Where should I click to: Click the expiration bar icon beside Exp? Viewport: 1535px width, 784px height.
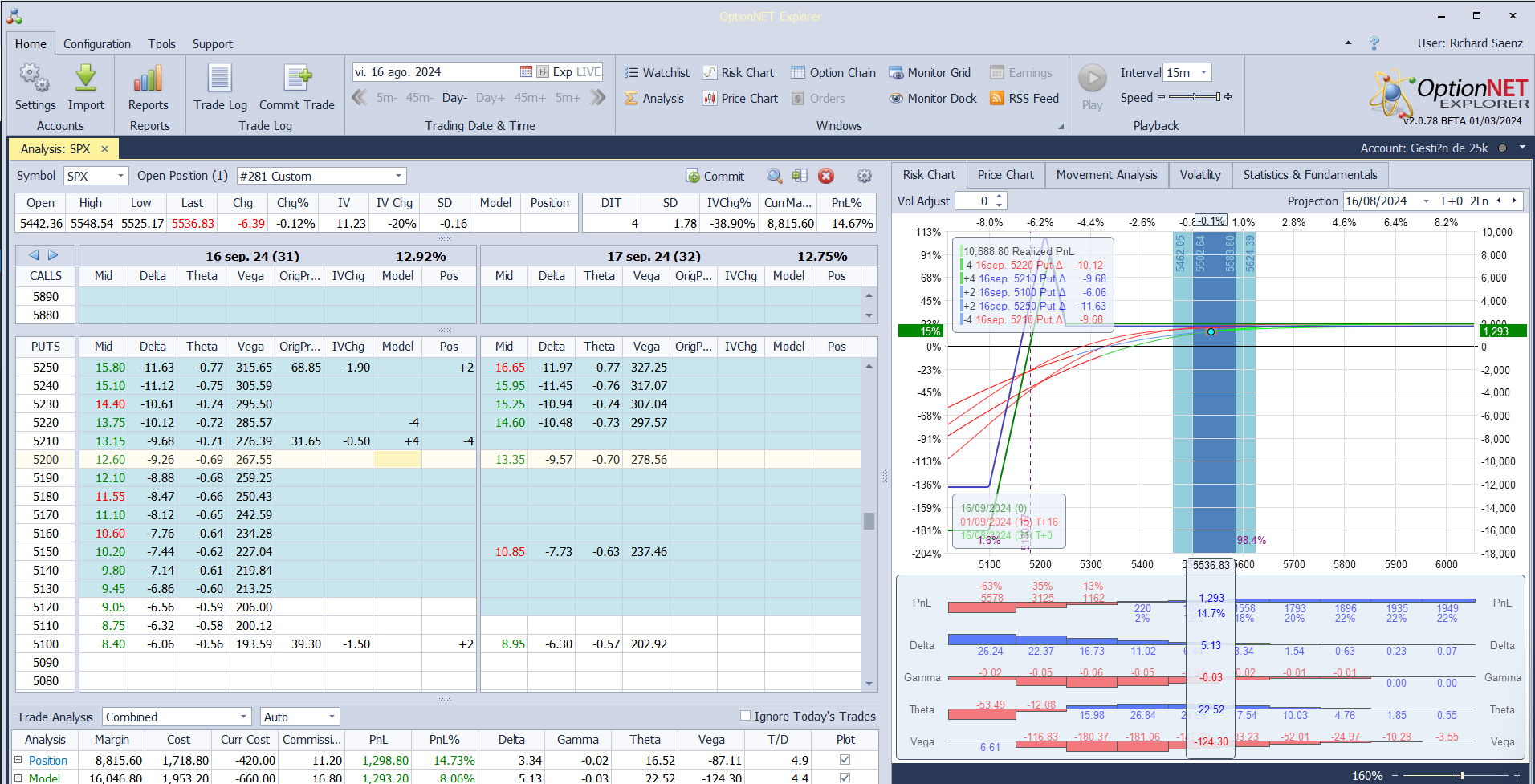(x=543, y=72)
